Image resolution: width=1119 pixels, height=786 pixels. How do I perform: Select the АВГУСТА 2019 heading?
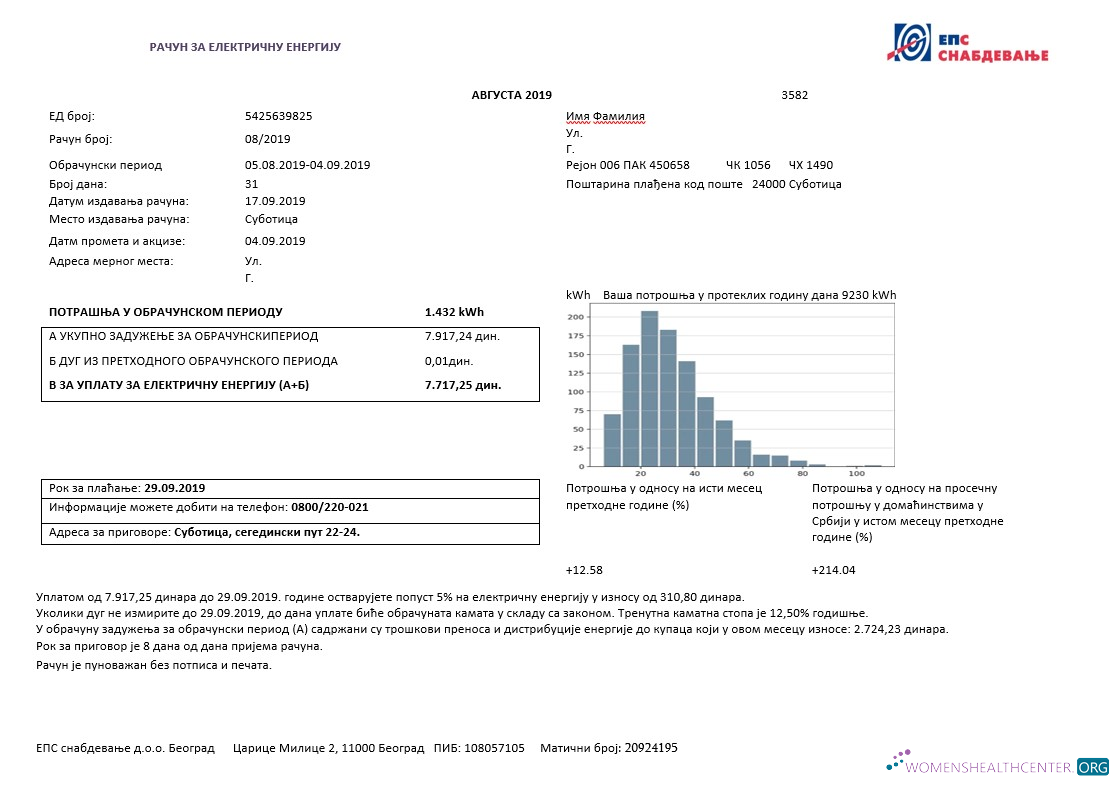point(510,95)
